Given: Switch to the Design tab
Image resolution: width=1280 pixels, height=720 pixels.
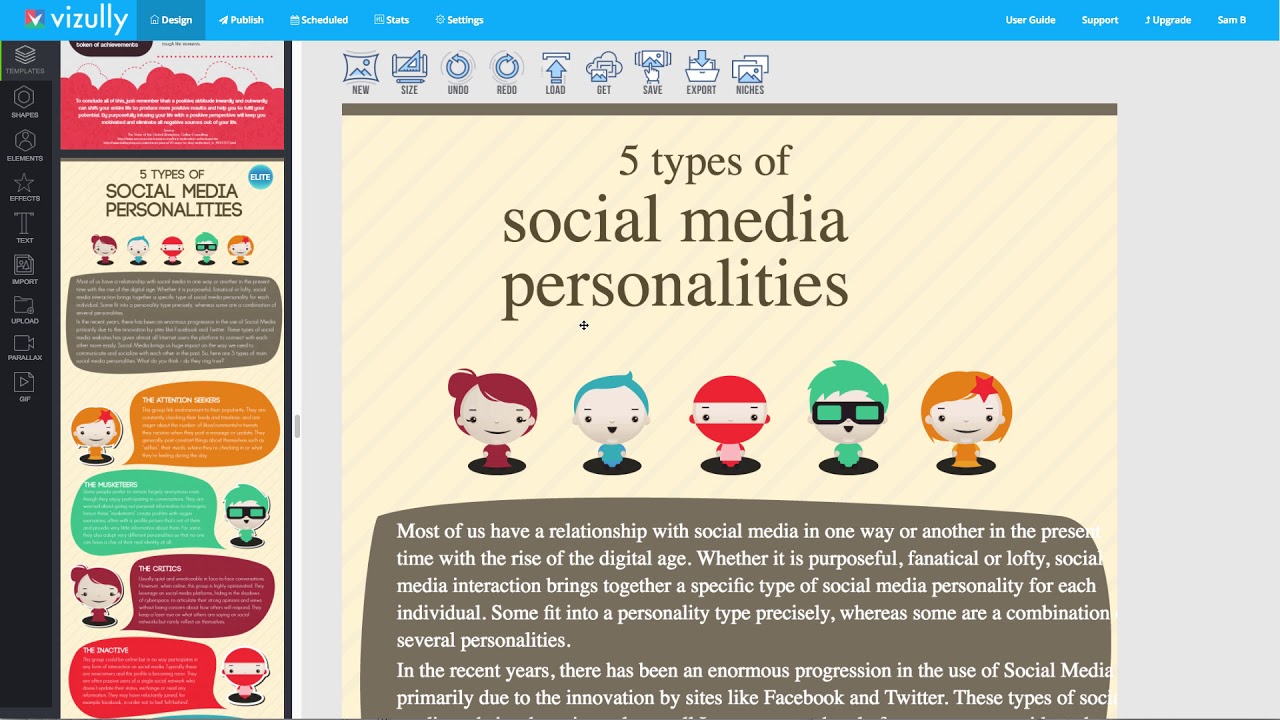Looking at the screenshot, I should coord(170,20).
